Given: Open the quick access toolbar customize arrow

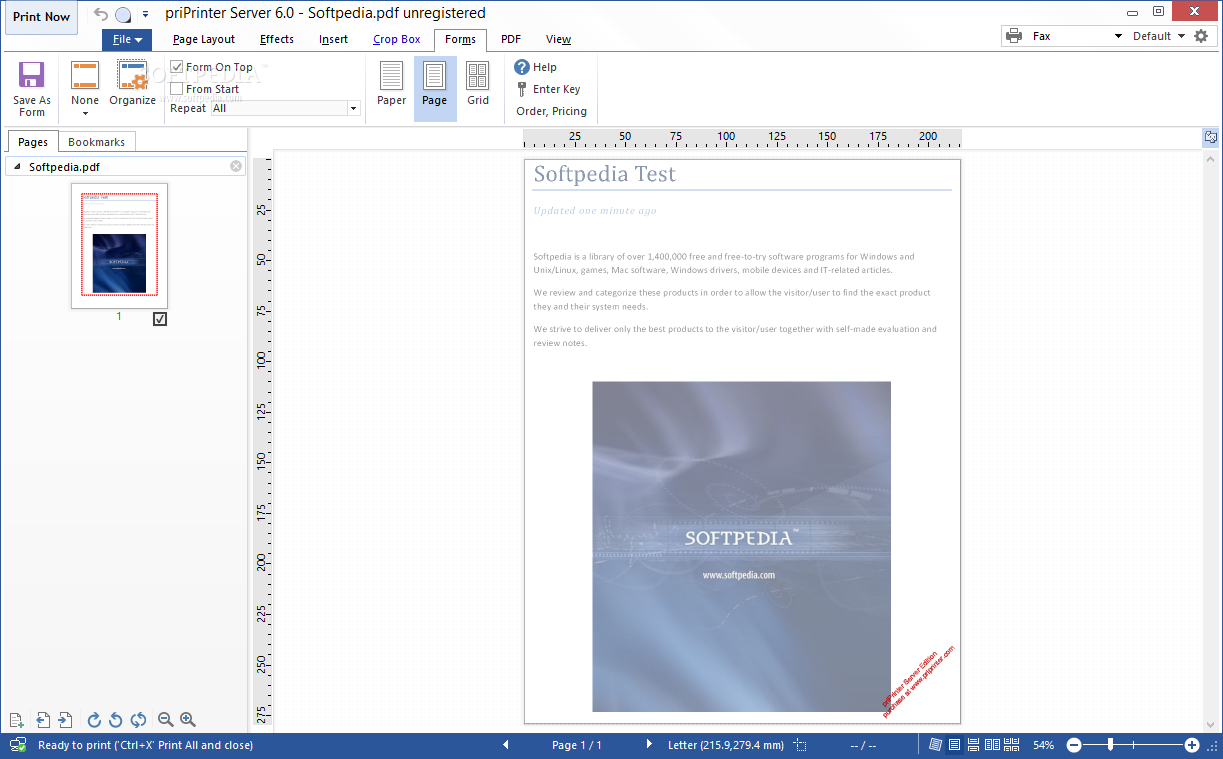Looking at the screenshot, I should point(145,14).
